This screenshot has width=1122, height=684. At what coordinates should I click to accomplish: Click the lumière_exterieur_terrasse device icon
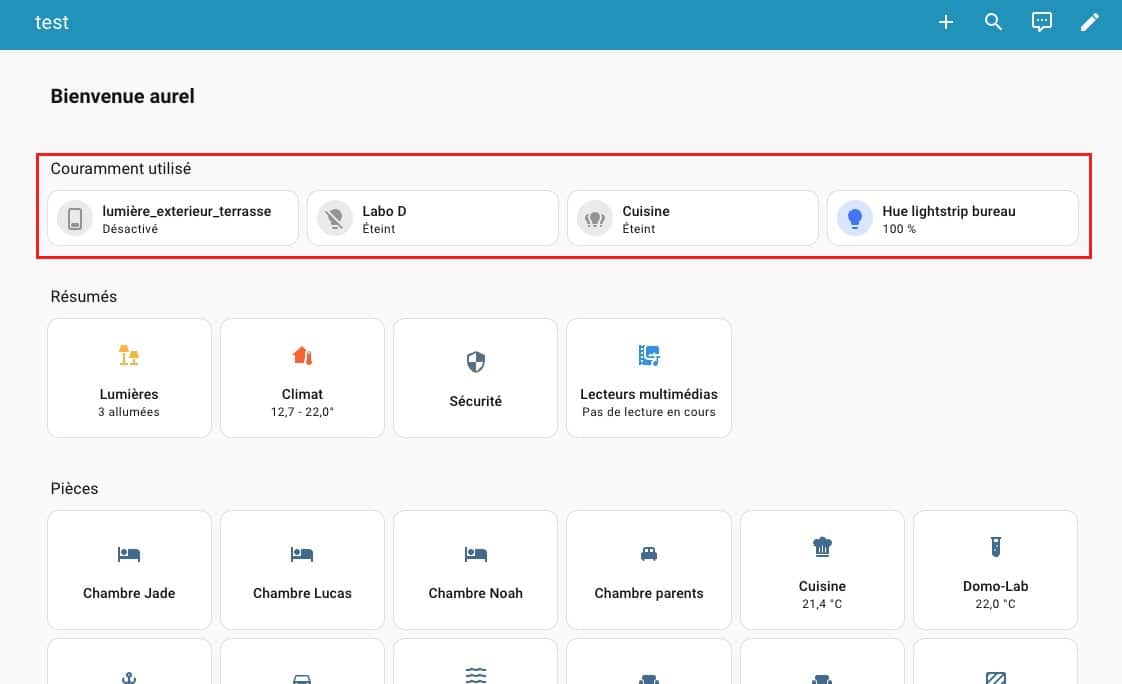point(75,218)
